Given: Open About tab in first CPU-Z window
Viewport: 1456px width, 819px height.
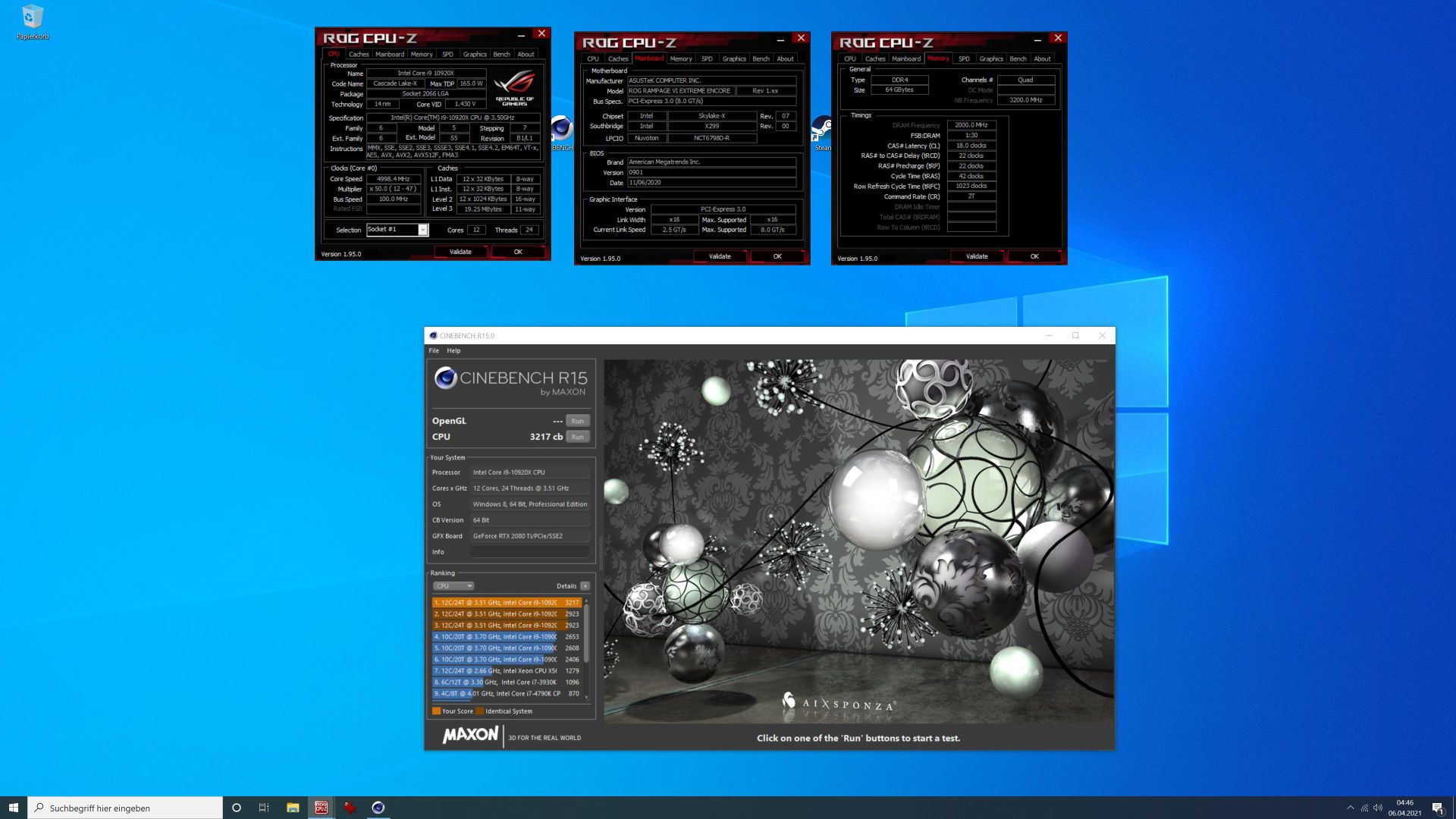Looking at the screenshot, I should [x=526, y=55].
